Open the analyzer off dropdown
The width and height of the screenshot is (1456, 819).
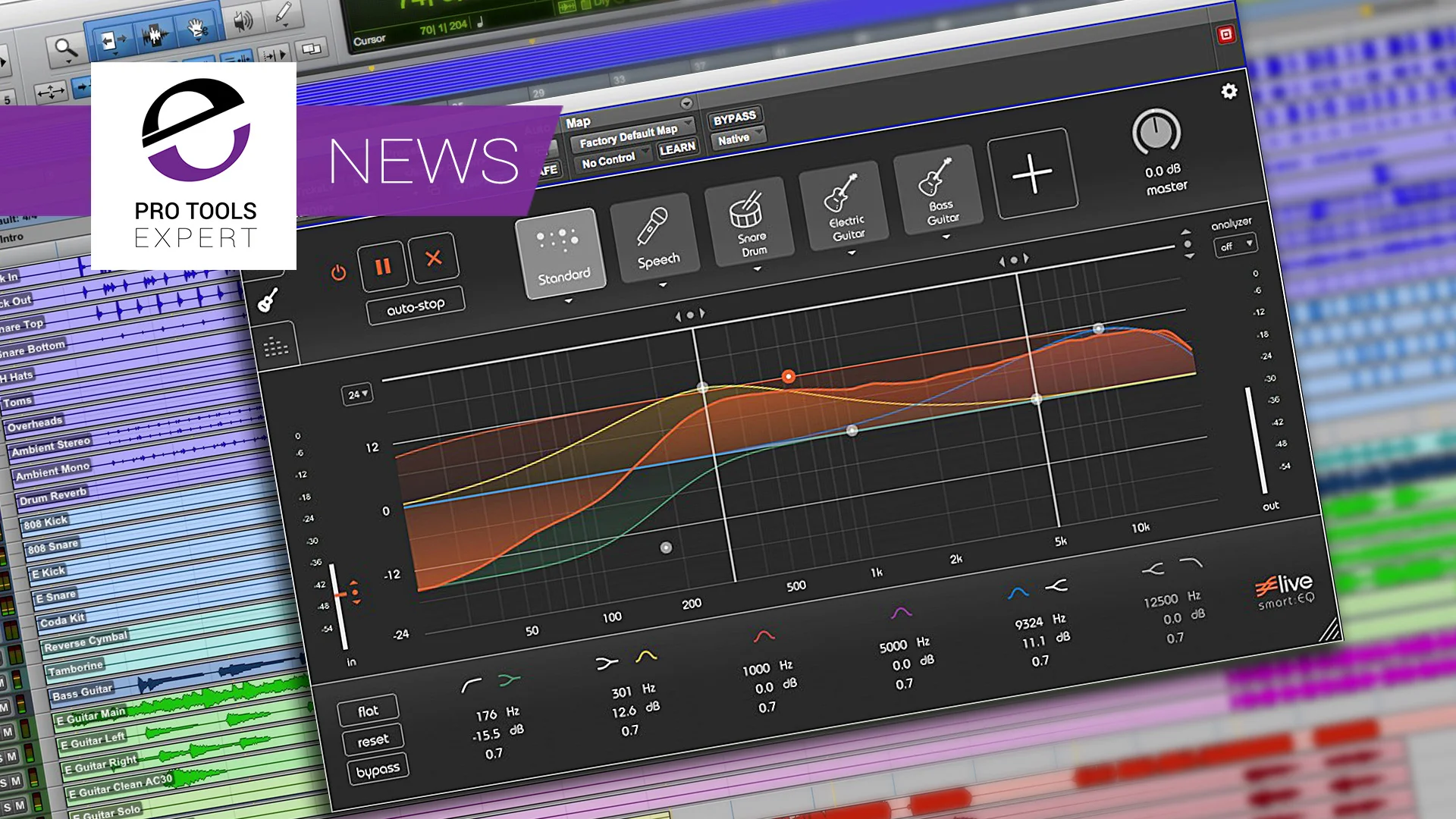[x=1235, y=245]
